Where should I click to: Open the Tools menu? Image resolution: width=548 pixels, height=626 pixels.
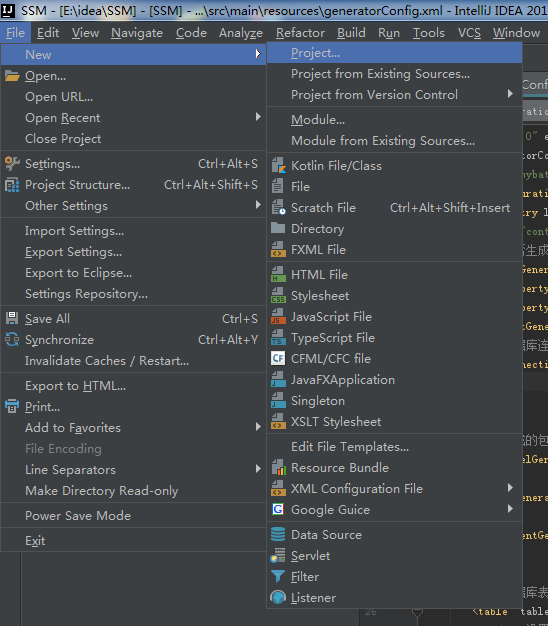click(x=429, y=33)
